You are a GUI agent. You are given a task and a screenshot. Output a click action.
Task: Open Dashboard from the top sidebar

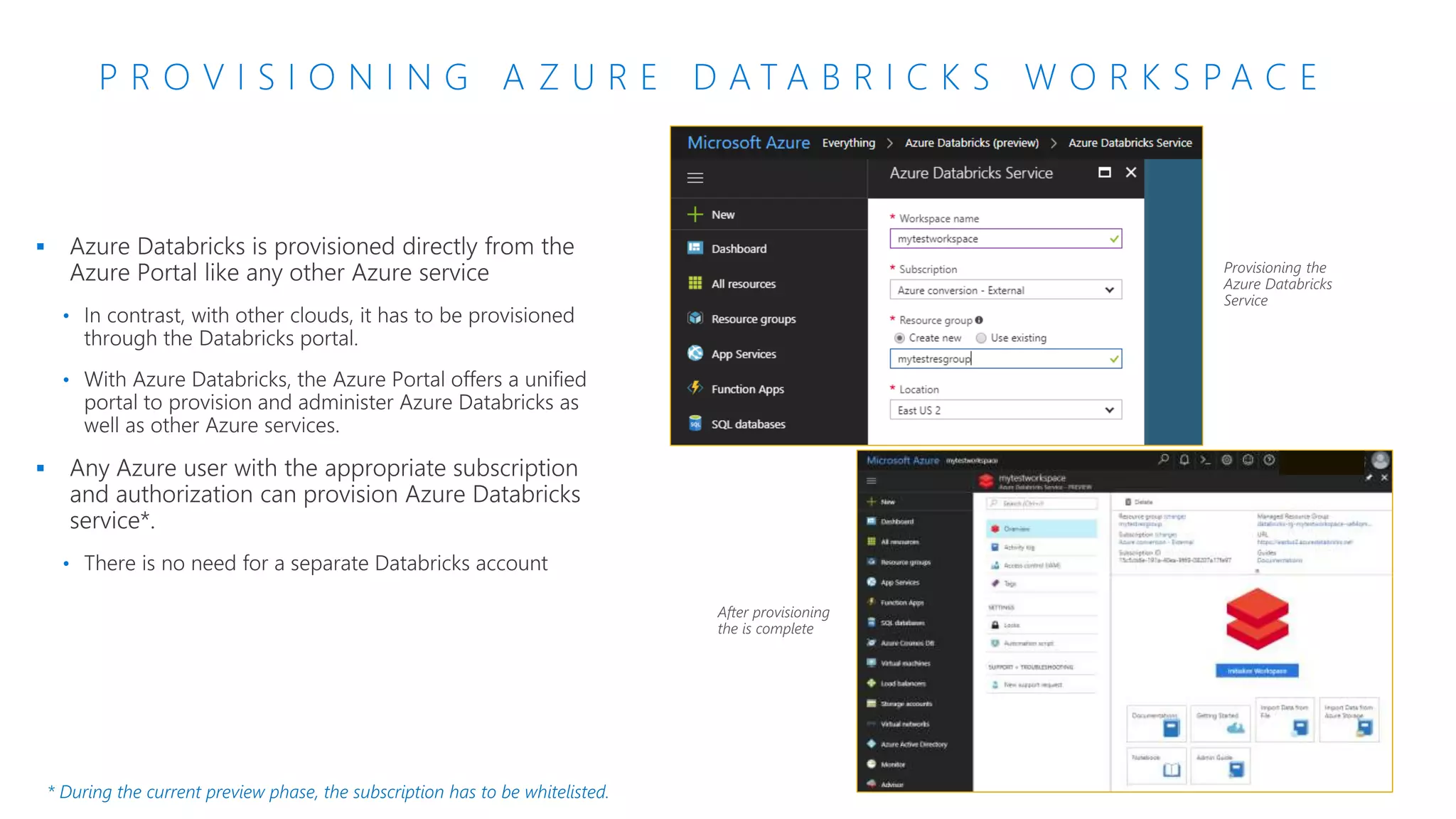739,249
